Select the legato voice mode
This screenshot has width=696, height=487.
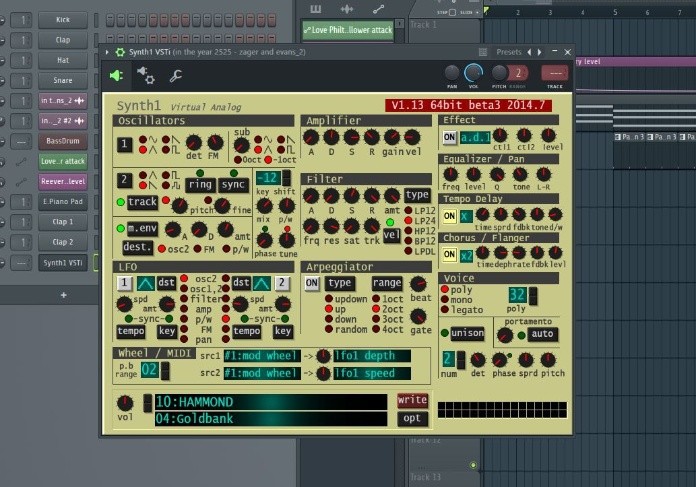click(x=445, y=310)
